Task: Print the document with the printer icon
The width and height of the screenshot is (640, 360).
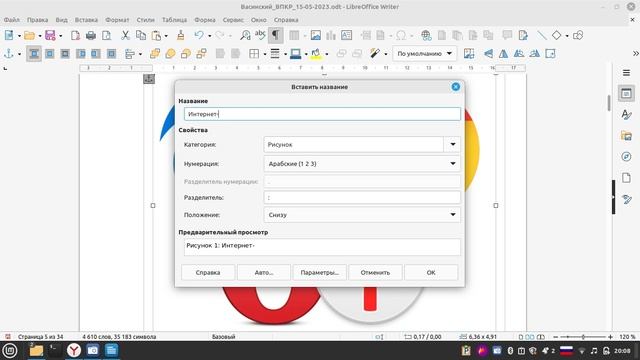Action: (91, 36)
